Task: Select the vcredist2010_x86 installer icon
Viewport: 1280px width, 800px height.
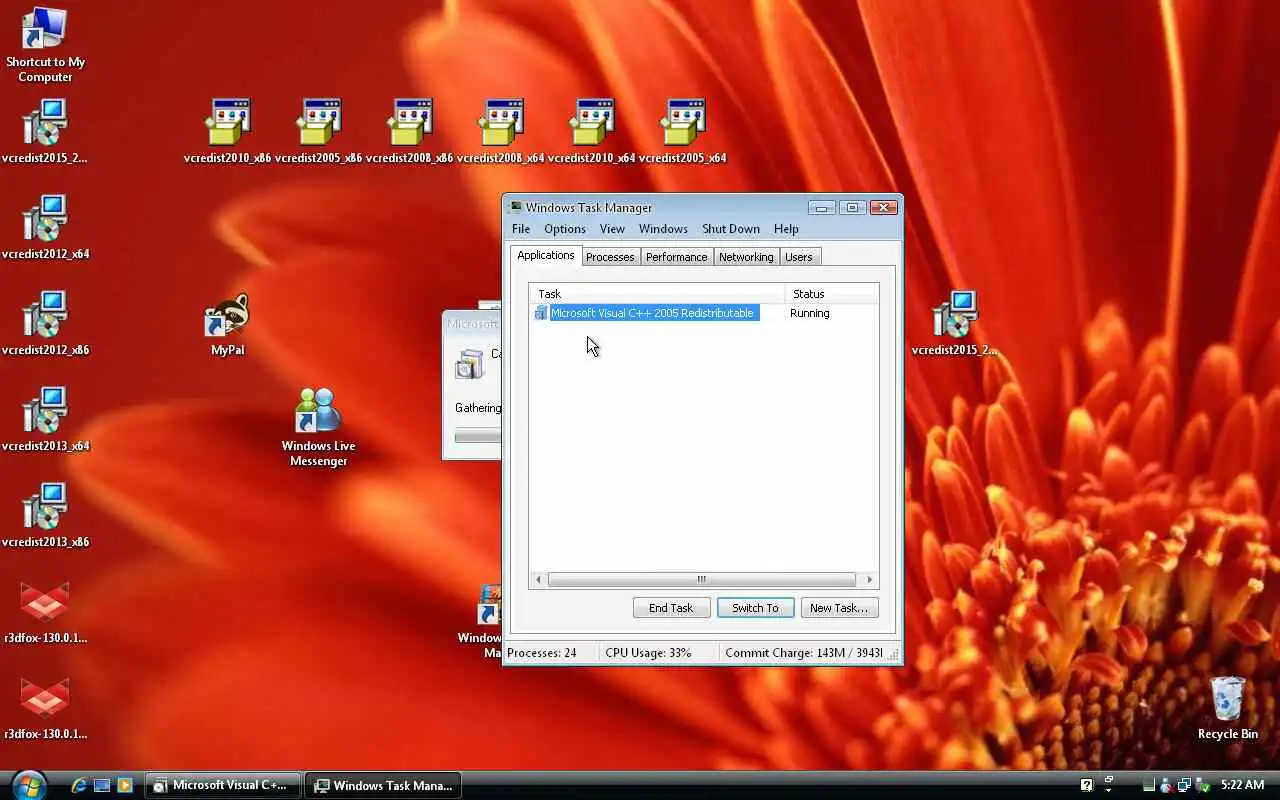Action: click(227, 131)
